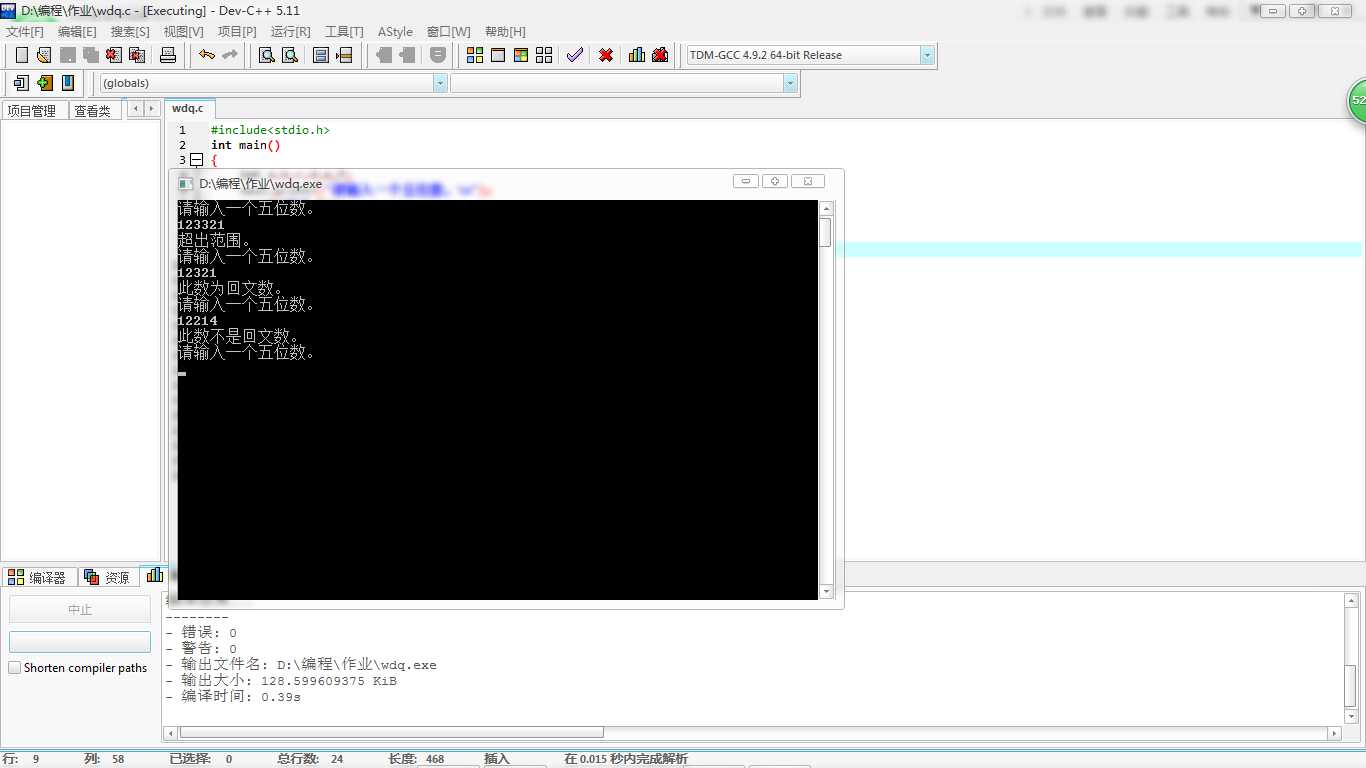Open the 运行[R] menu
Screen dimensions: 1366x768
pyautogui.click(x=291, y=32)
